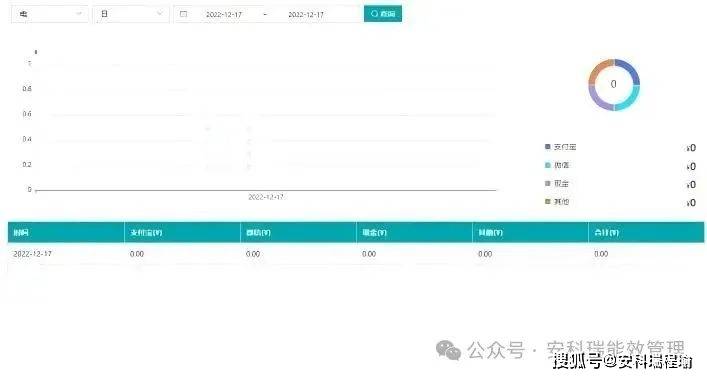Click the WeChat logo watermark icon
Image resolution: width=707 pixels, height=378 pixels.
coord(448,350)
